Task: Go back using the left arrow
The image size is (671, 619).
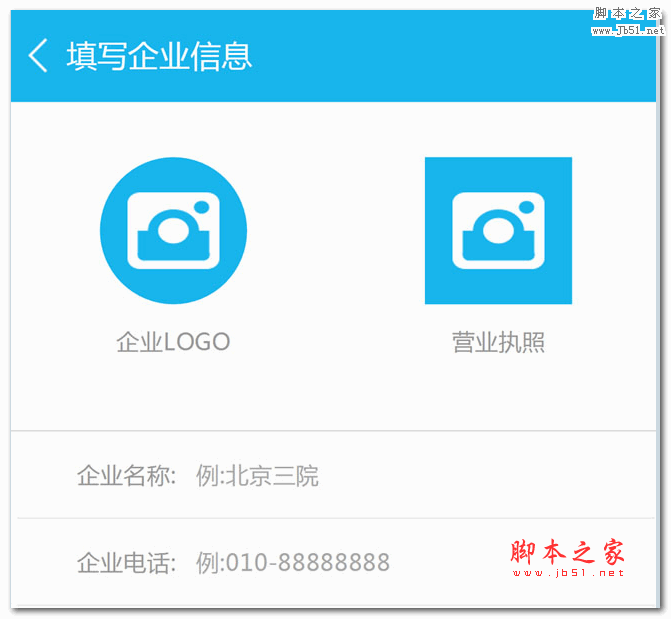Action: (x=38, y=56)
